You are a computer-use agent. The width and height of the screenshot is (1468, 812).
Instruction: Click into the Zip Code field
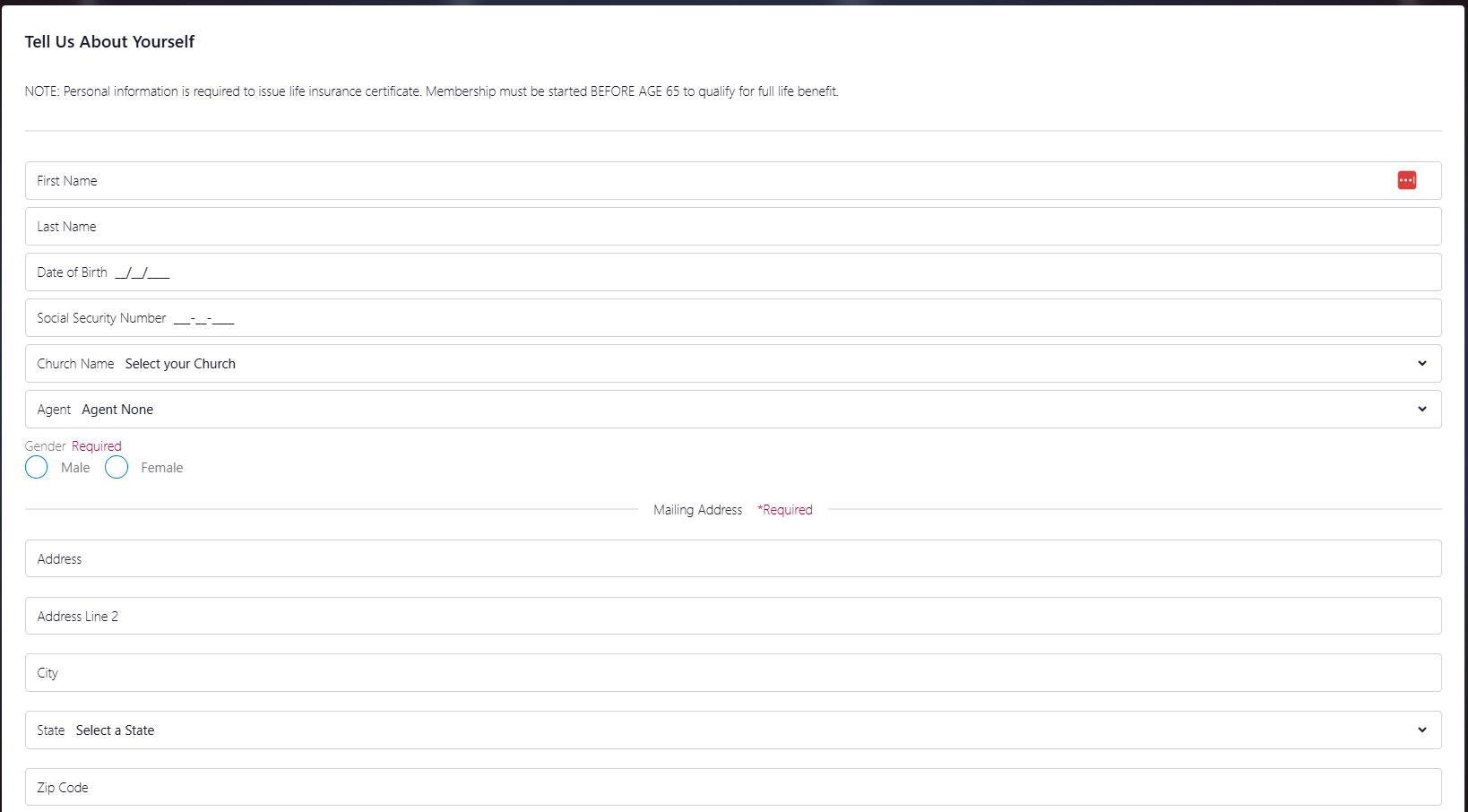pyautogui.click(x=717, y=788)
